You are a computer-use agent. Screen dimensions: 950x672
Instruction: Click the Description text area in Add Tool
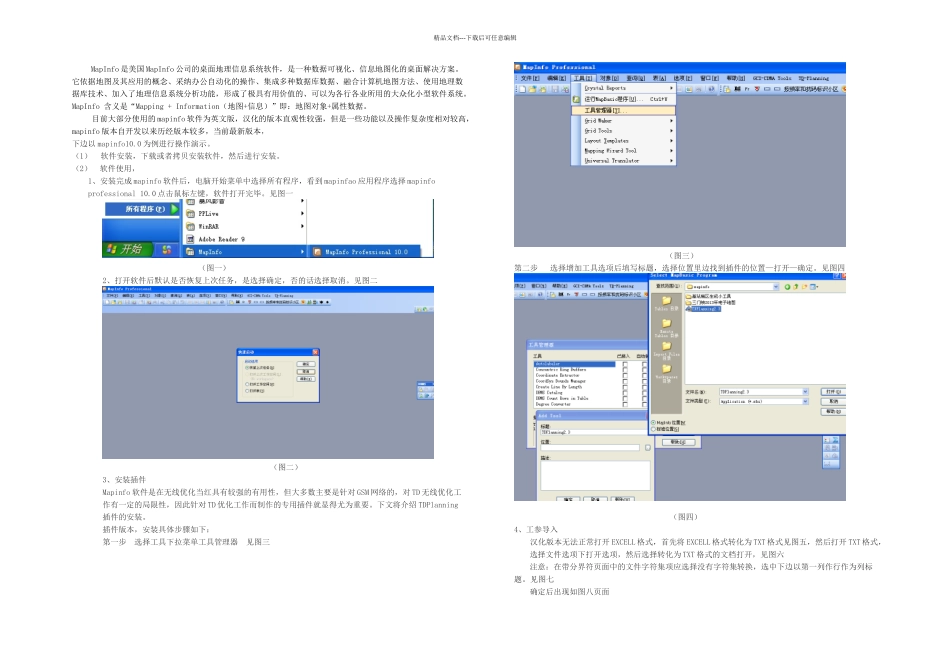pyautogui.click(x=596, y=476)
